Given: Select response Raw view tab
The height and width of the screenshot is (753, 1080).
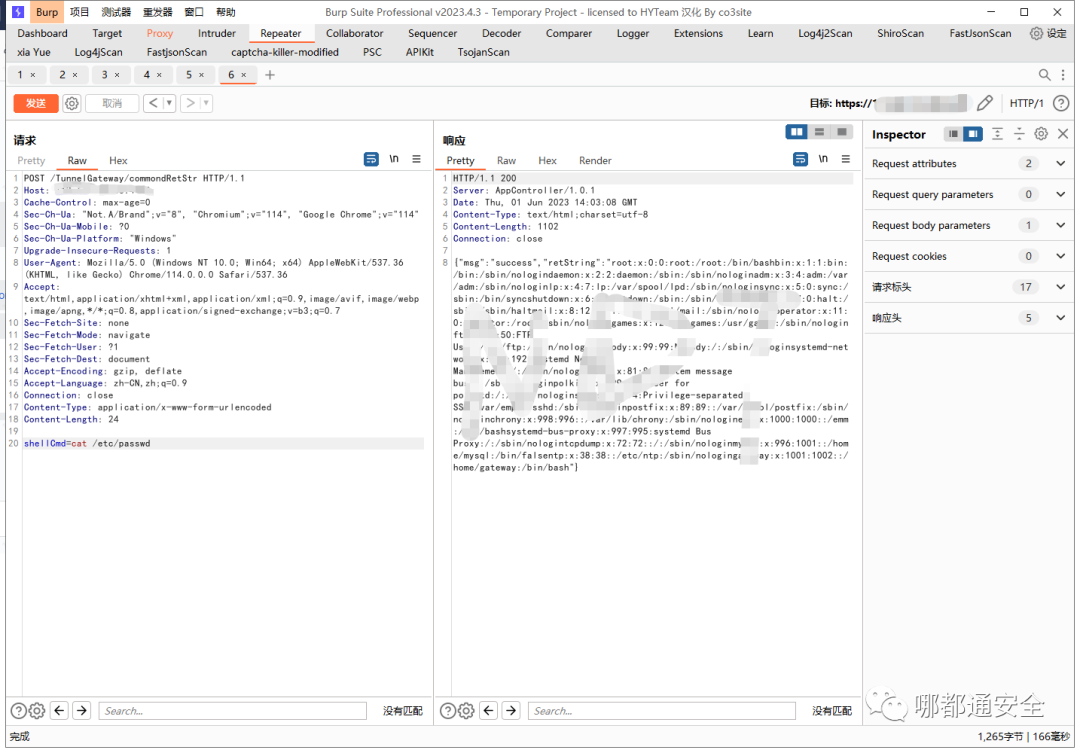Looking at the screenshot, I should 506,161.
